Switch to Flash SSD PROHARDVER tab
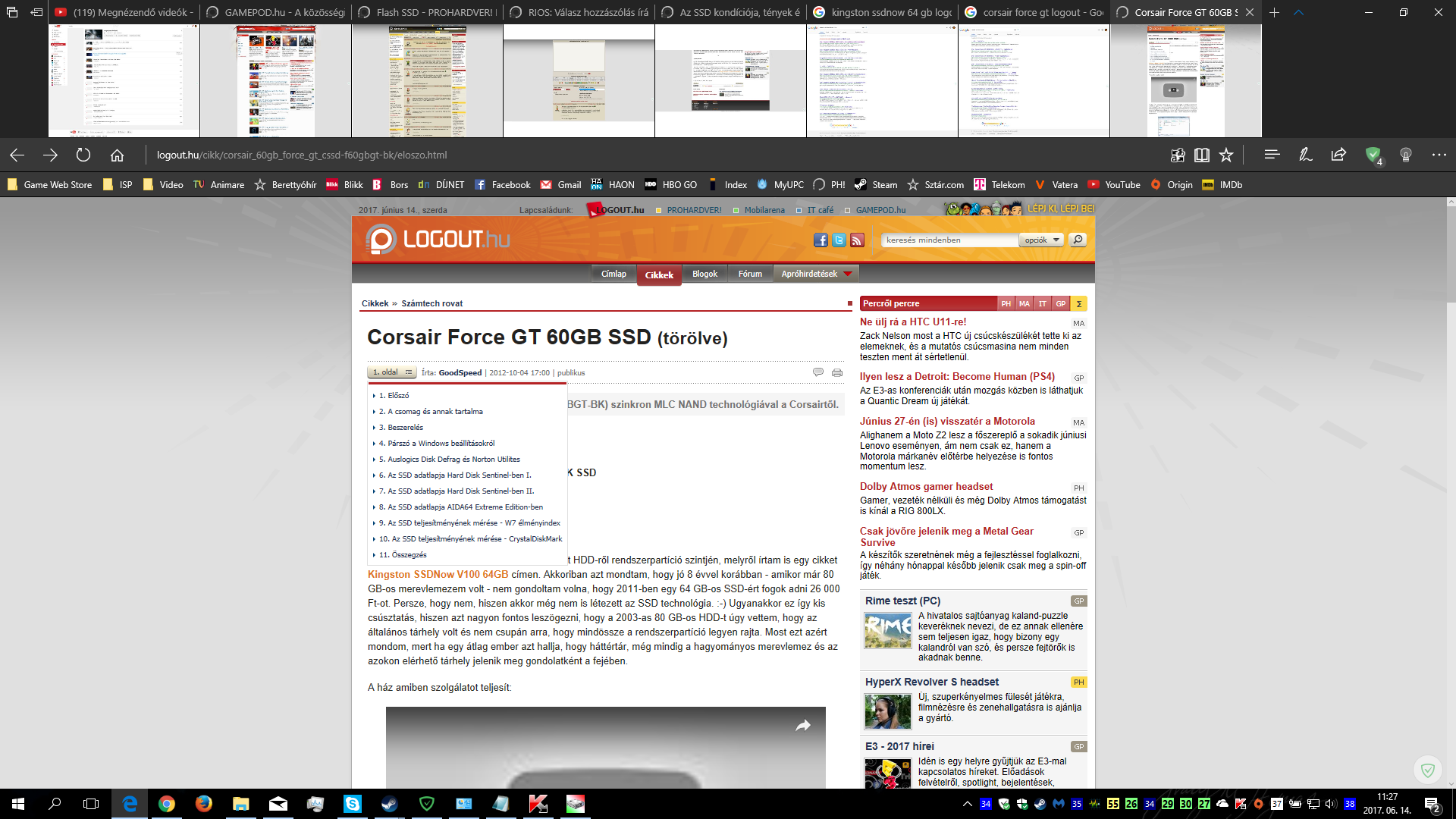 click(x=427, y=12)
